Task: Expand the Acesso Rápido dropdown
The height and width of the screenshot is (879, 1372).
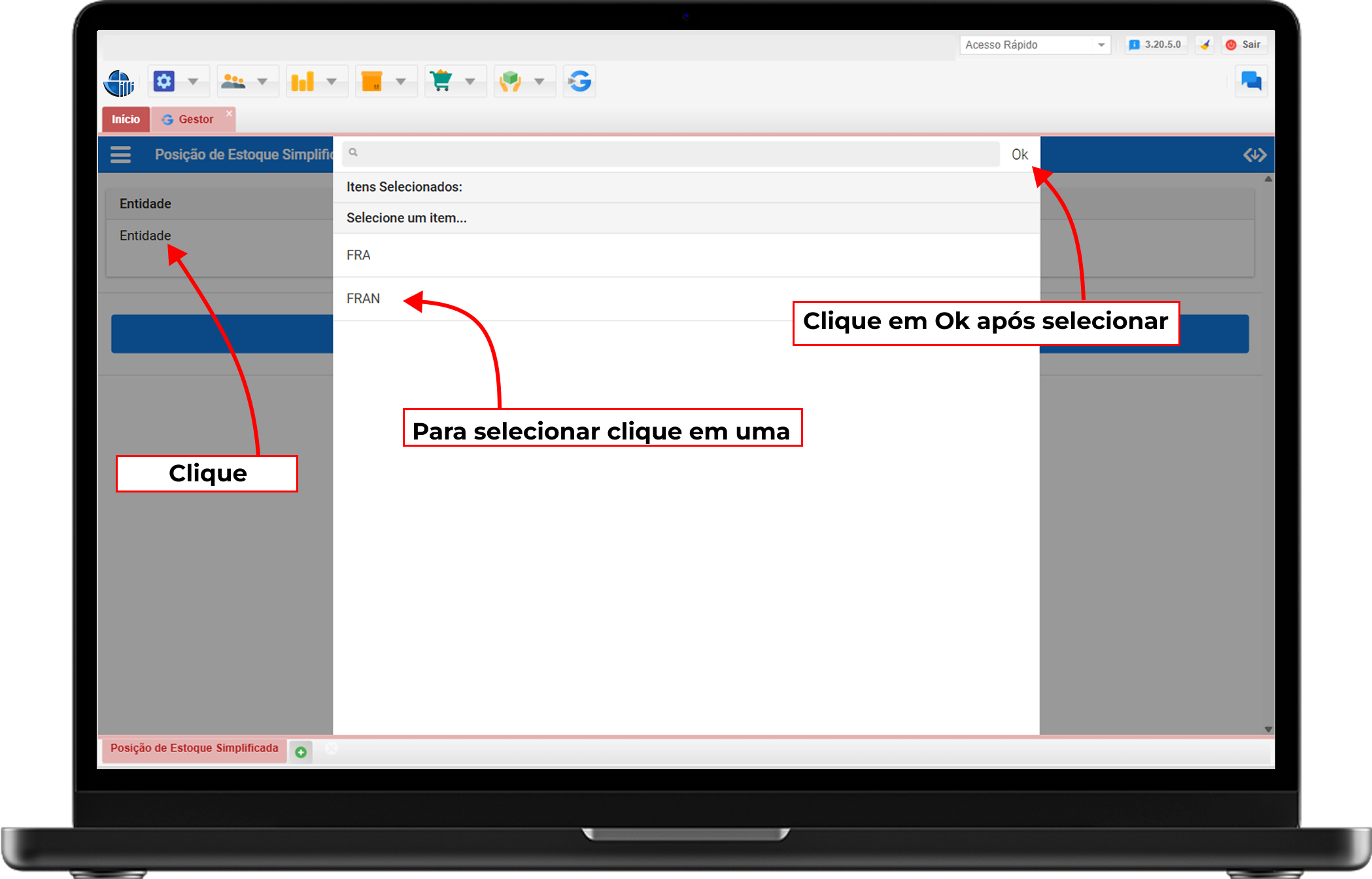Action: (1101, 44)
